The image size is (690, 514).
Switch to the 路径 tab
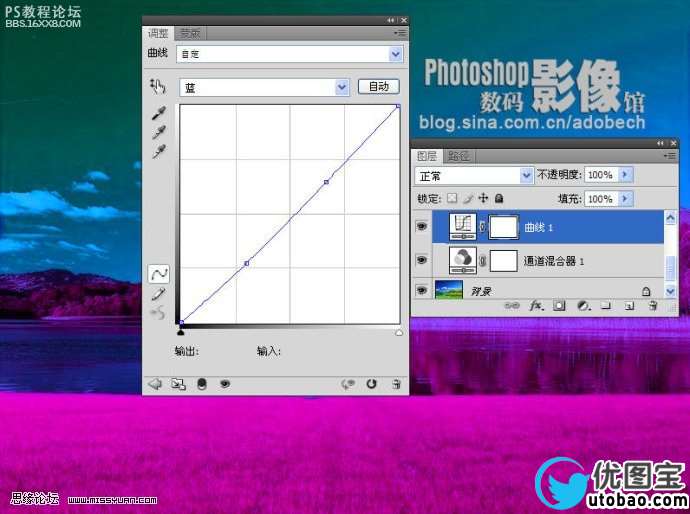[x=459, y=156]
